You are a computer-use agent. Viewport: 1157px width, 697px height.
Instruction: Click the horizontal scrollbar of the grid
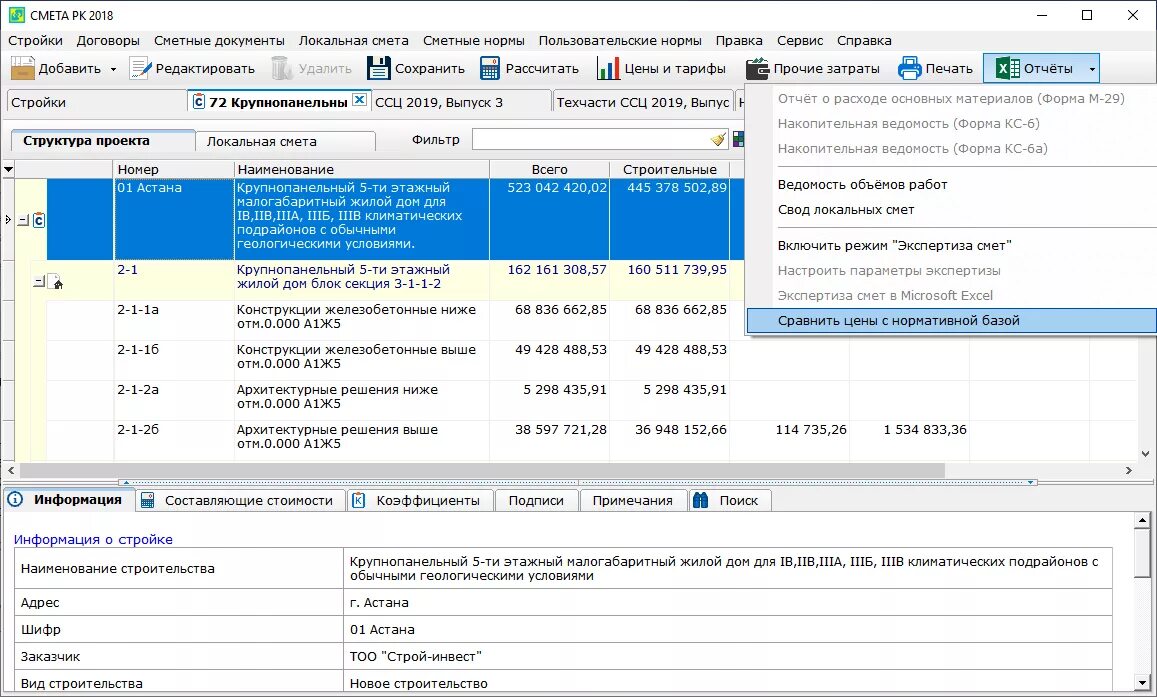tap(483, 470)
